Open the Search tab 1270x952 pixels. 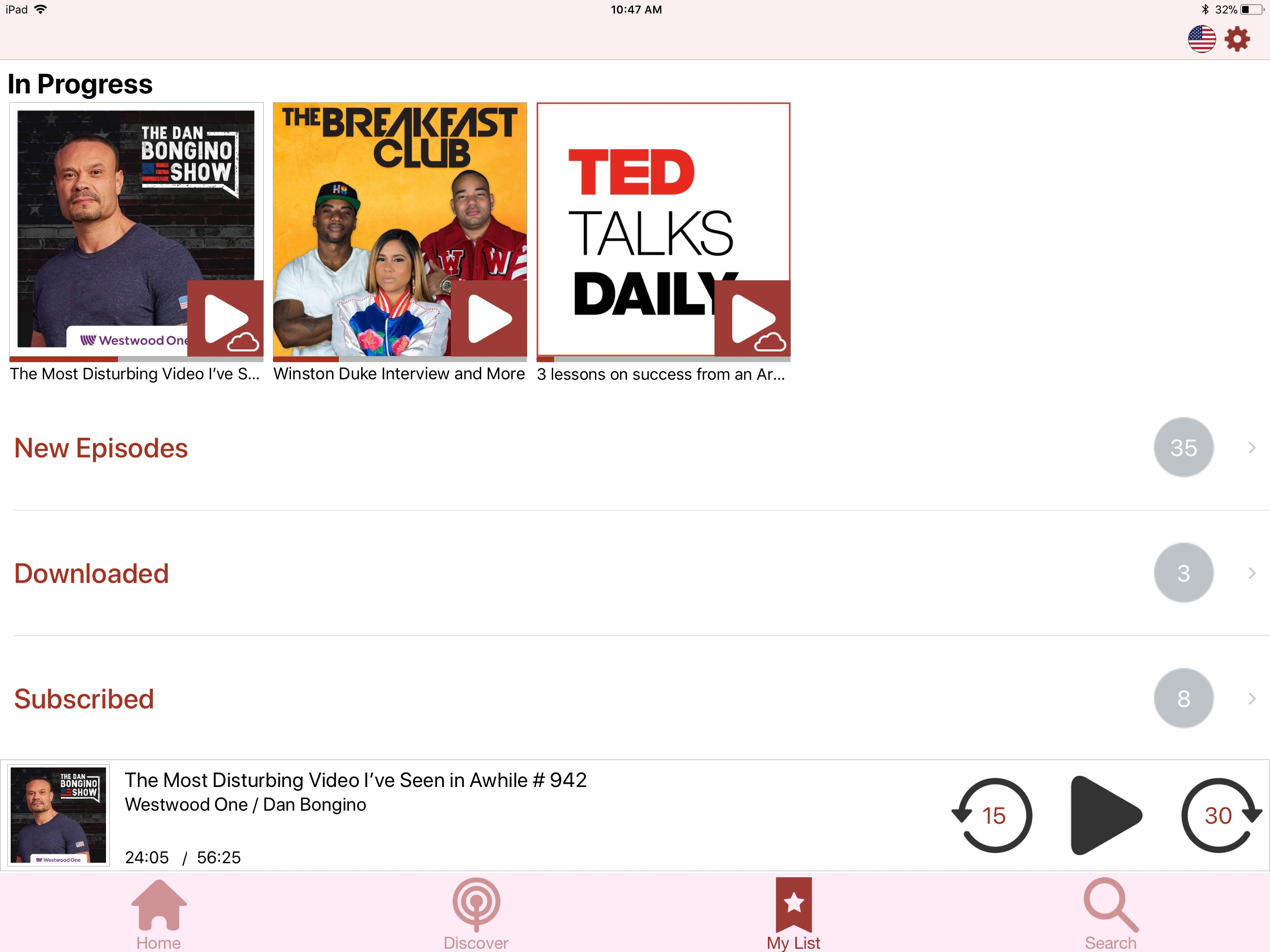click(x=1111, y=913)
